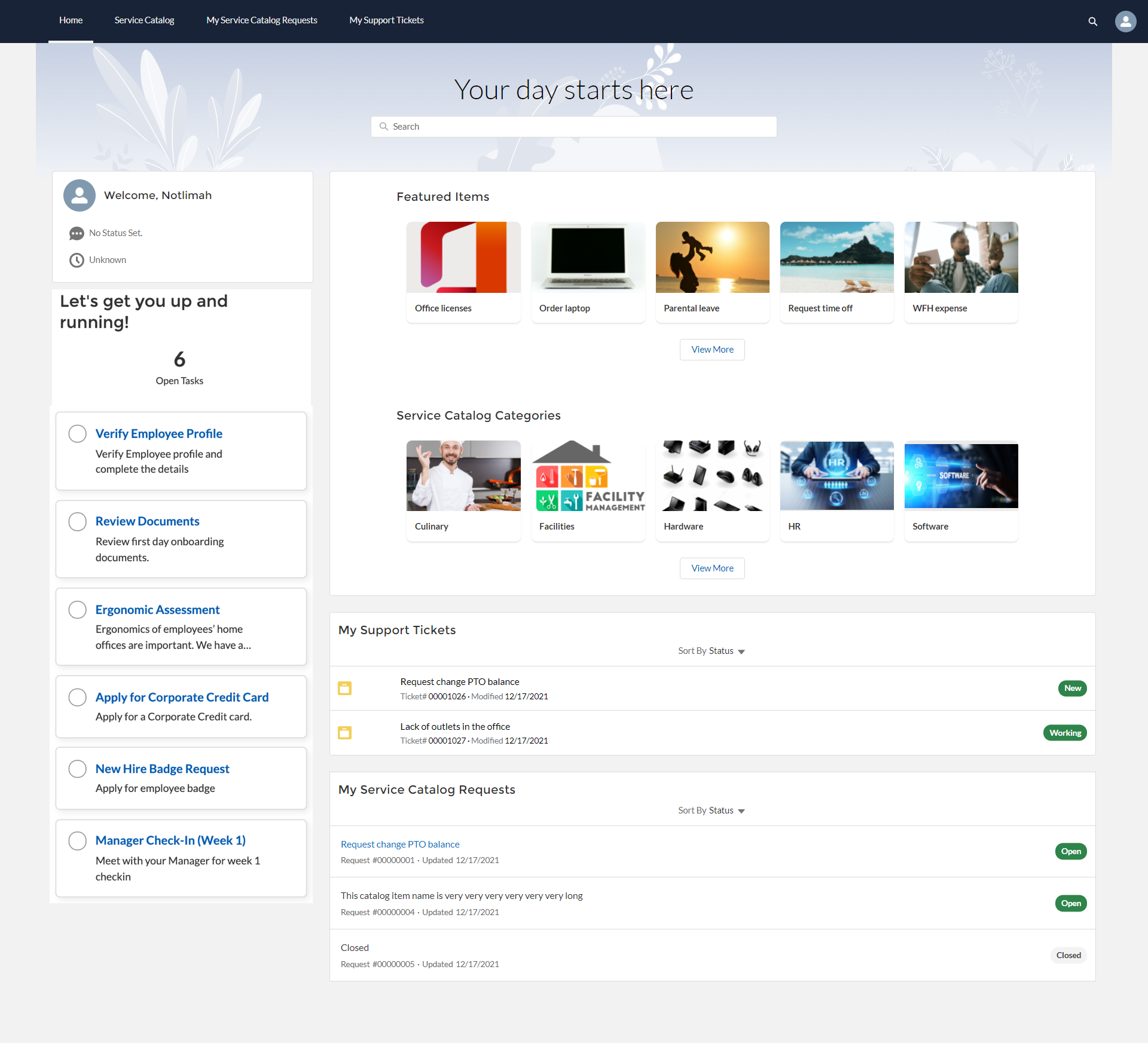1148x1043 pixels.
Task: Click the folder icon for ticket 00001027
Action: coord(345,733)
